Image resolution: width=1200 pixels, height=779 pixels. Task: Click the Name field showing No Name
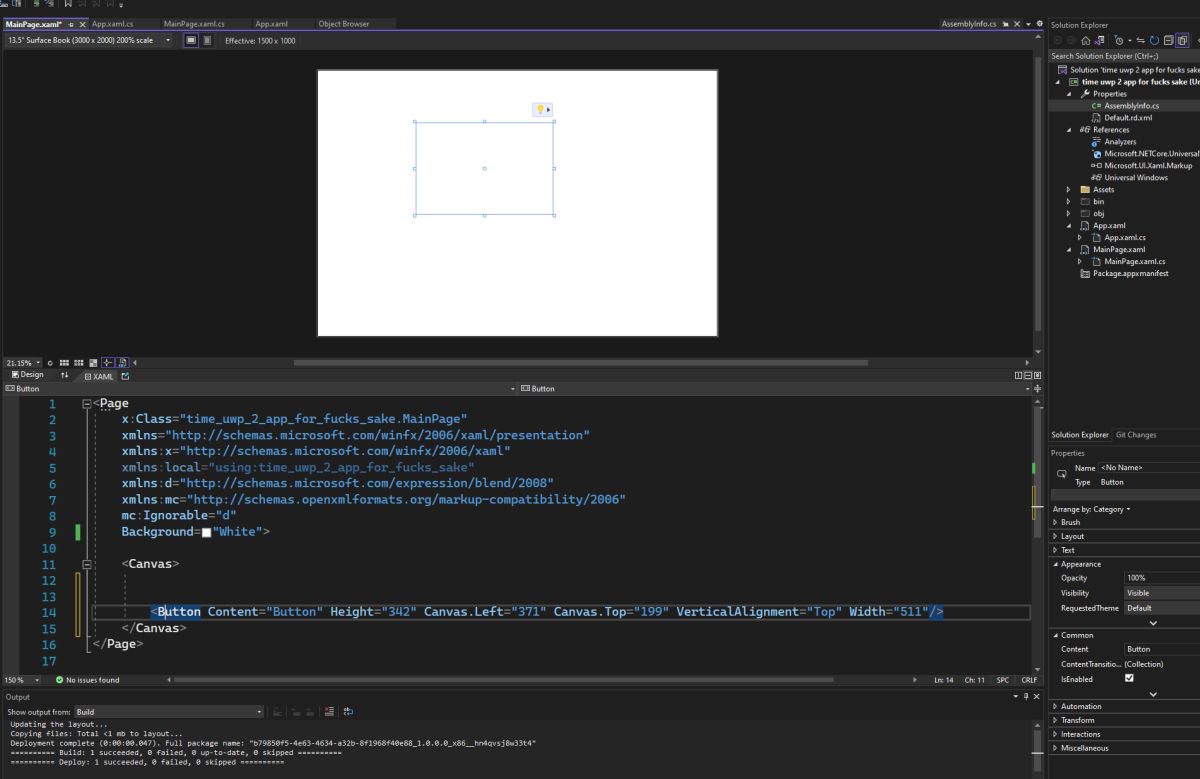click(x=1148, y=468)
